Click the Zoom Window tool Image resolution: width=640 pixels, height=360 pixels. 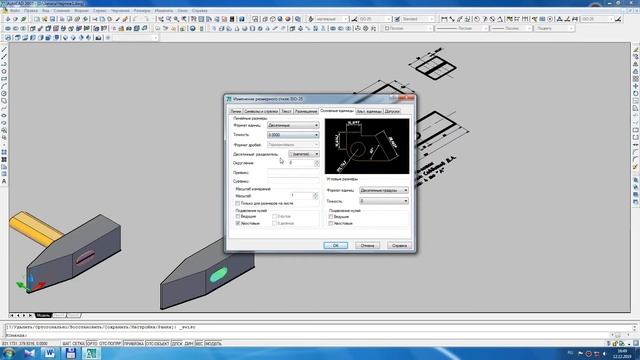coord(176,19)
